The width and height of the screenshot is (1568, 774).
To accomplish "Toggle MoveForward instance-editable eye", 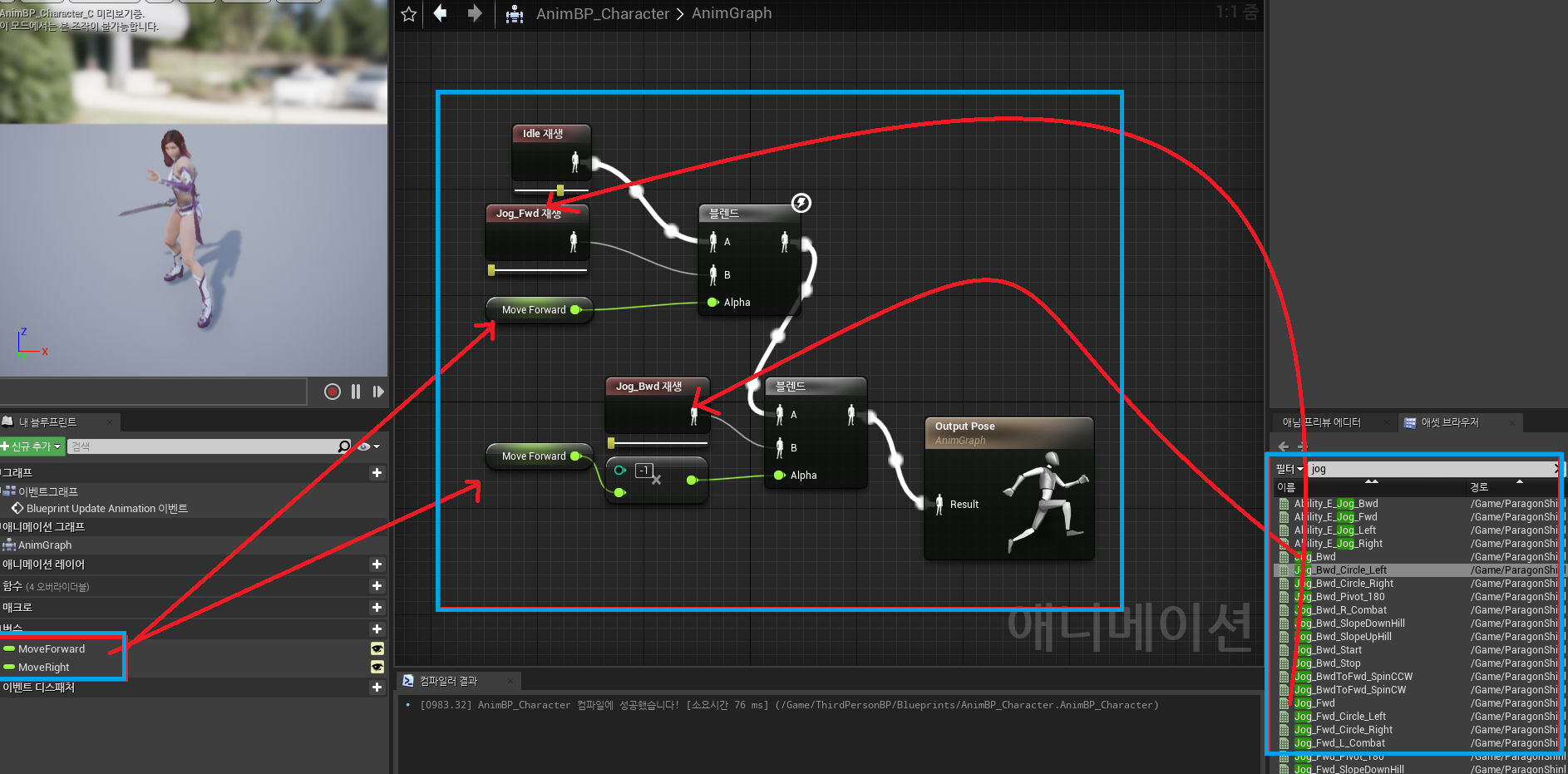I will [x=377, y=648].
